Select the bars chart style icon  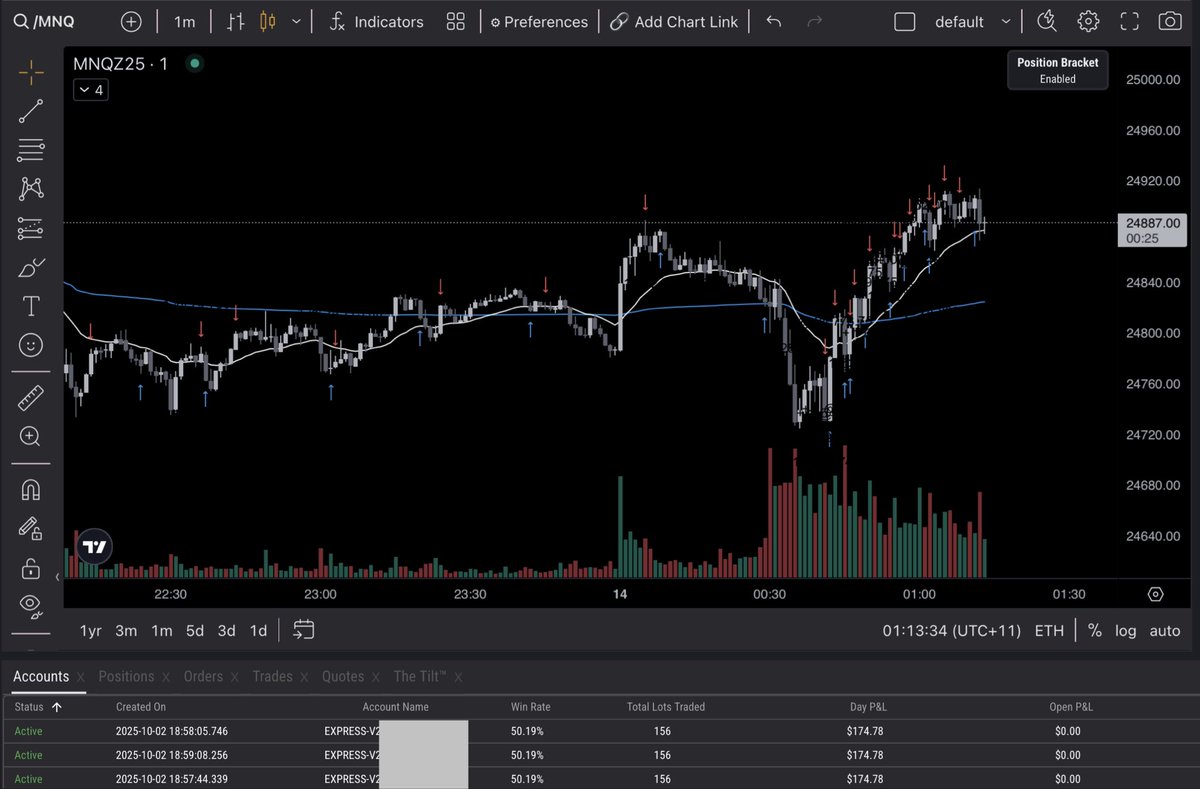coord(235,21)
